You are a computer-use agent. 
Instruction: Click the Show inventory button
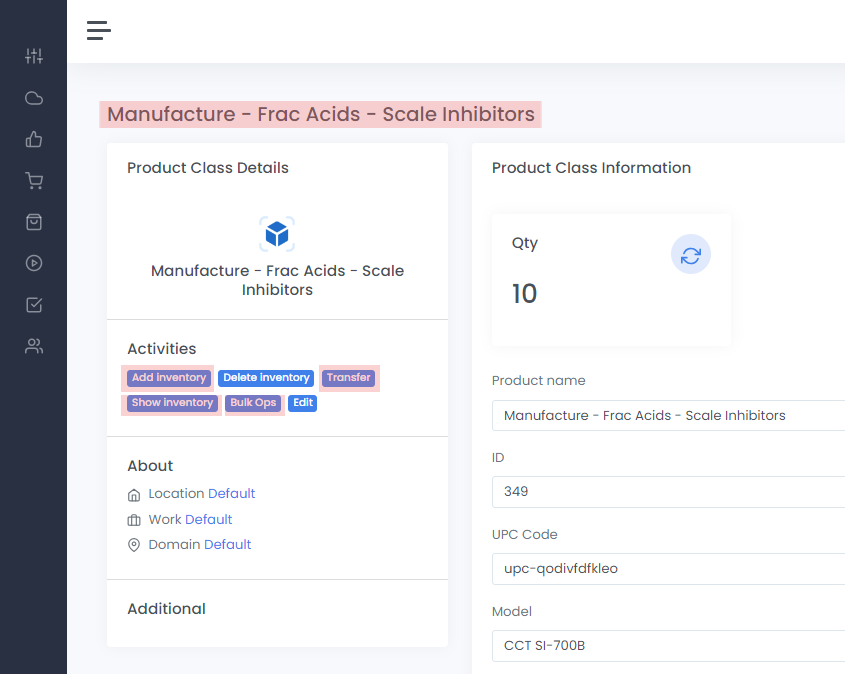(x=172, y=403)
